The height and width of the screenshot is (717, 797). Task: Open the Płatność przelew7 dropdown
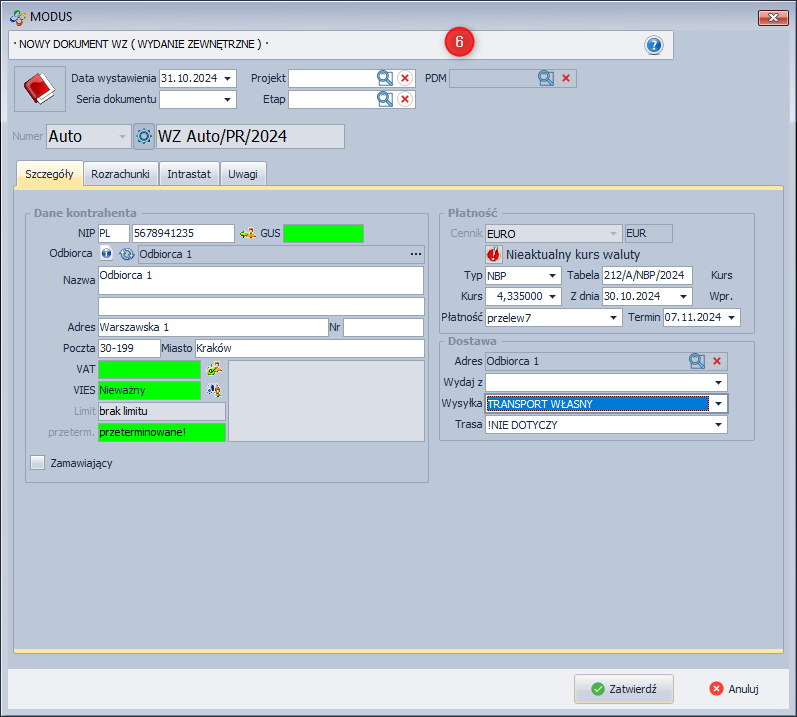[x=614, y=317]
